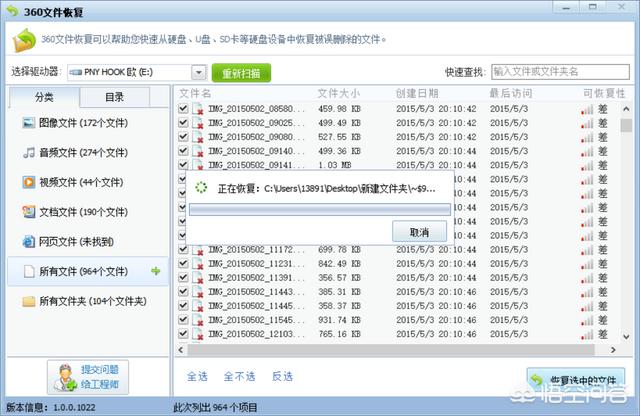Click the 所有文件夹 folder icon
The width and height of the screenshot is (640, 416).
click(29, 300)
